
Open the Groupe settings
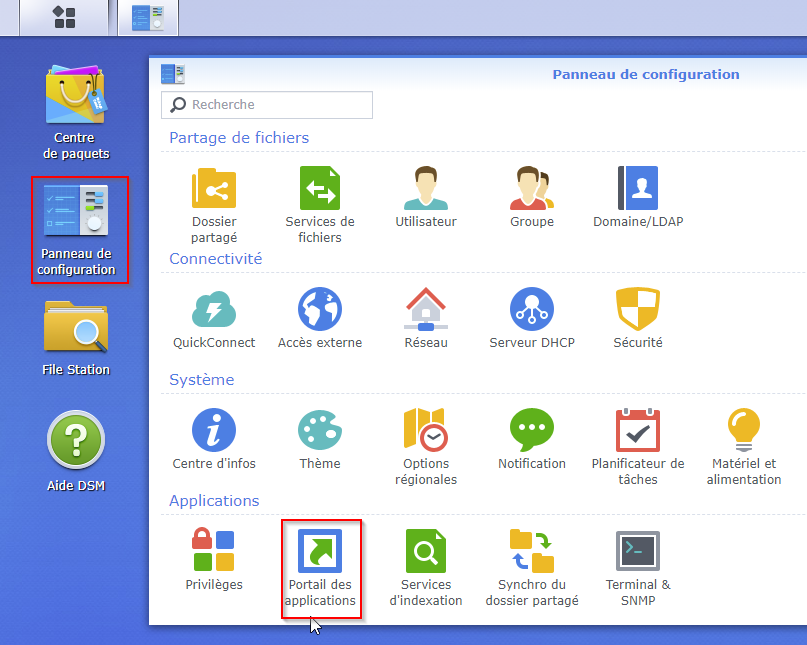coord(532,197)
